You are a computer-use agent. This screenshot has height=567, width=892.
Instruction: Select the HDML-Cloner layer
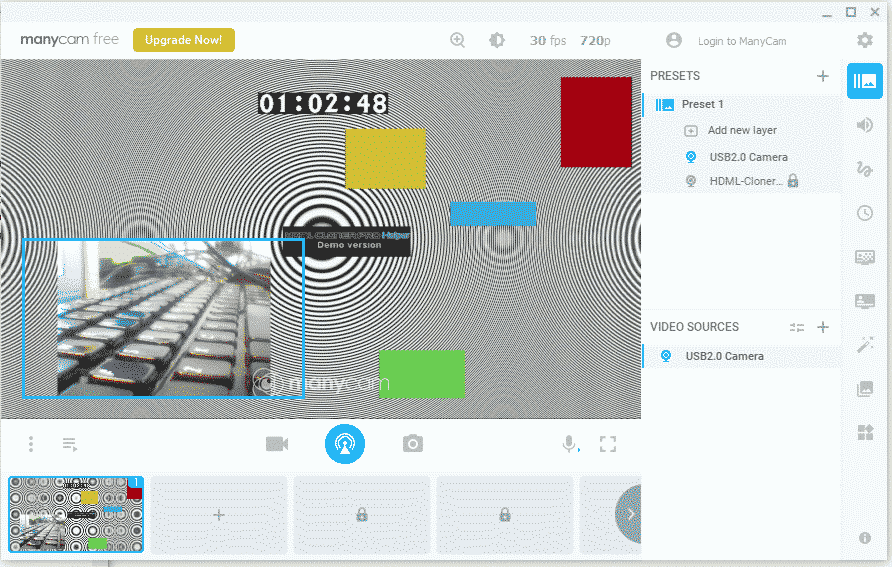coord(746,181)
